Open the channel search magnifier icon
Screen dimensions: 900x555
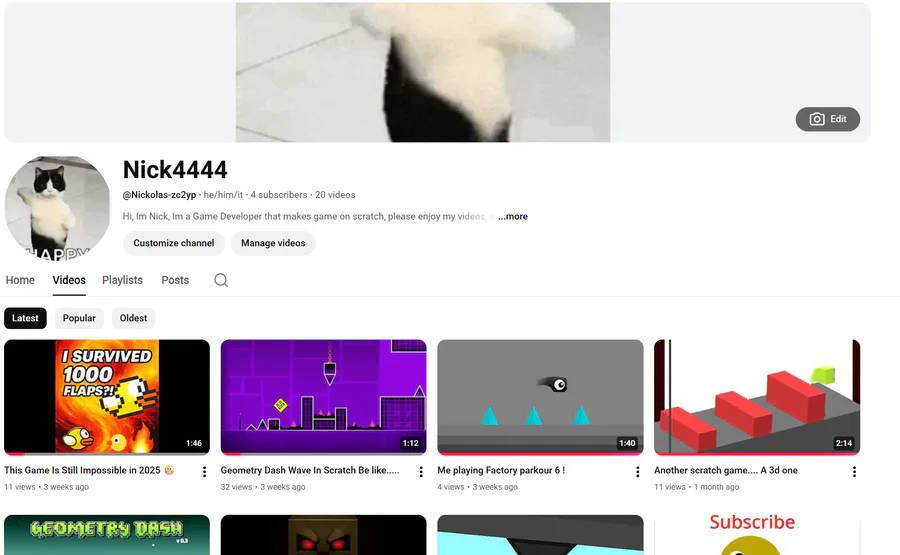(x=221, y=280)
